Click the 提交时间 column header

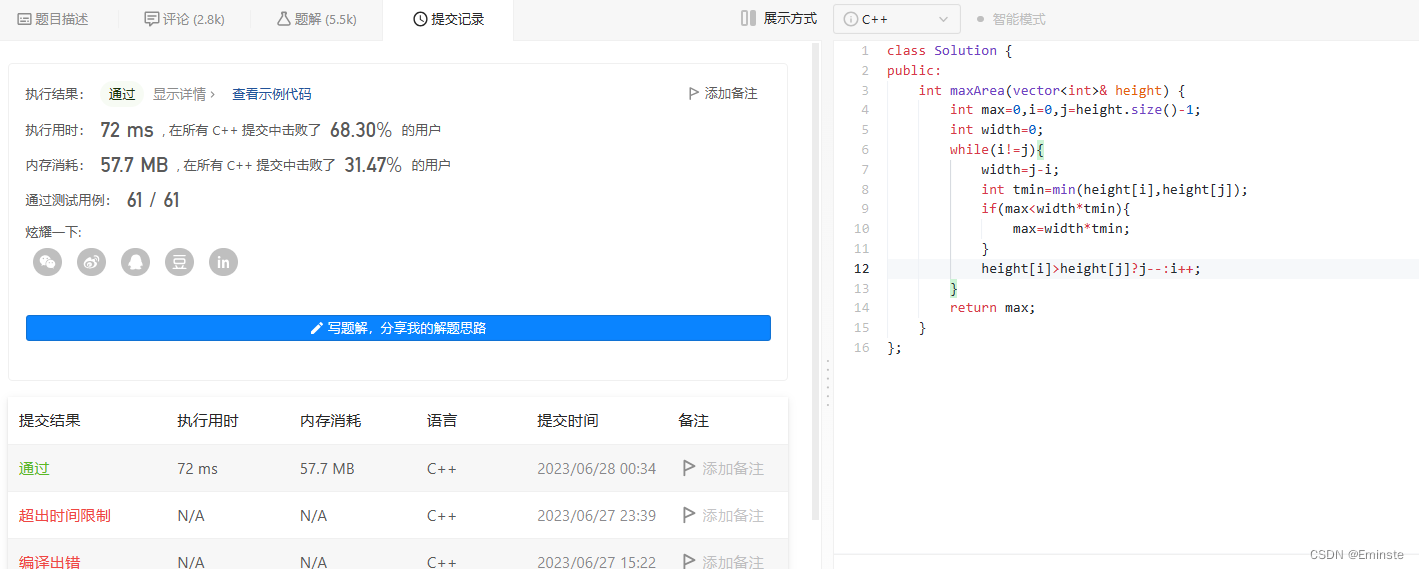click(568, 421)
